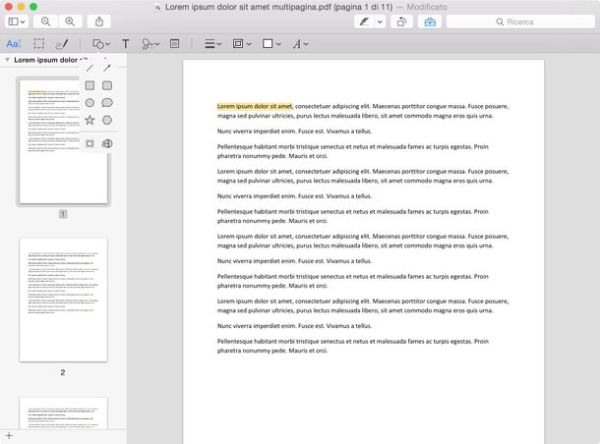This screenshot has height=444, width=600.
Task: Choose the speech bubble shape
Action: click(x=107, y=103)
